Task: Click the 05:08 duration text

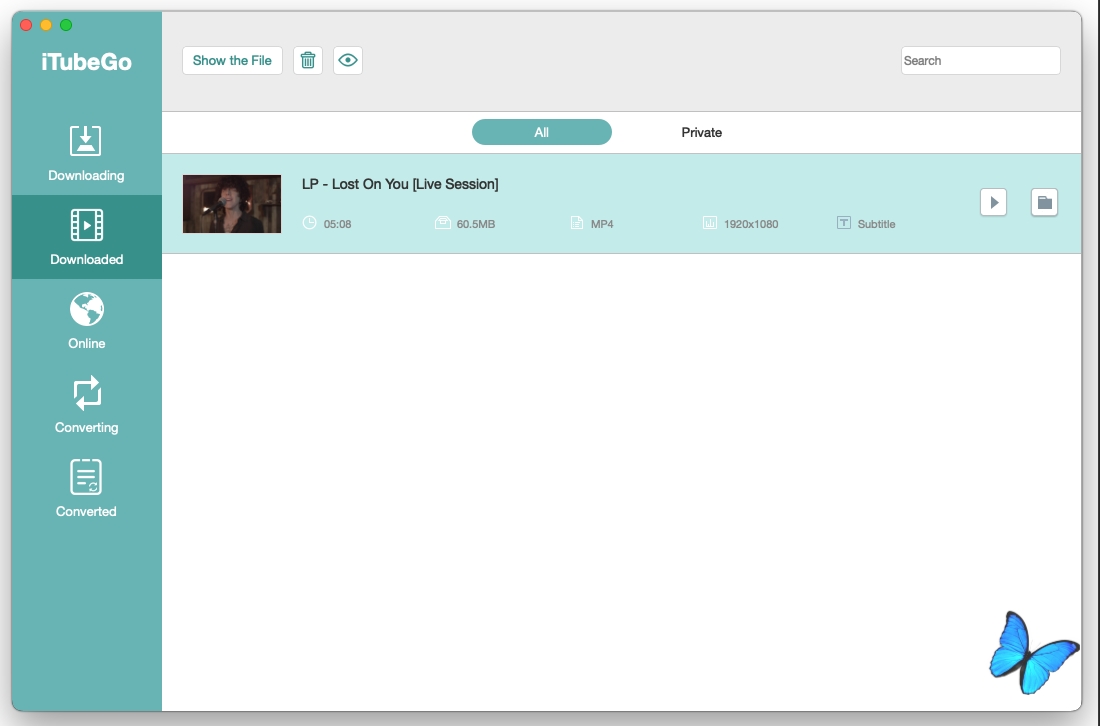Action: tap(337, 224)
